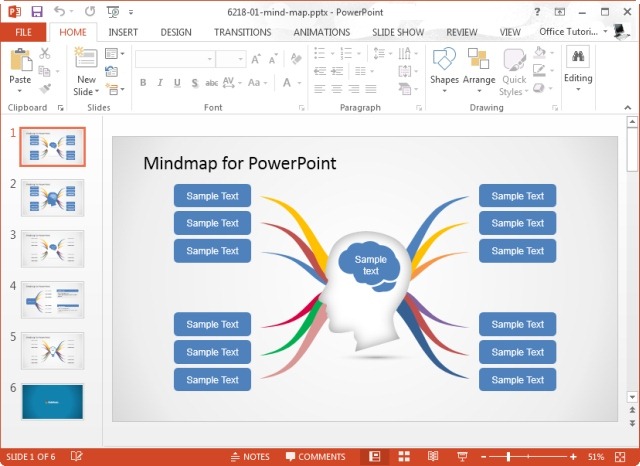This screenshot has height=466, width=640.
Task: Click the Cut scissors icon
Action: (45, 53)
